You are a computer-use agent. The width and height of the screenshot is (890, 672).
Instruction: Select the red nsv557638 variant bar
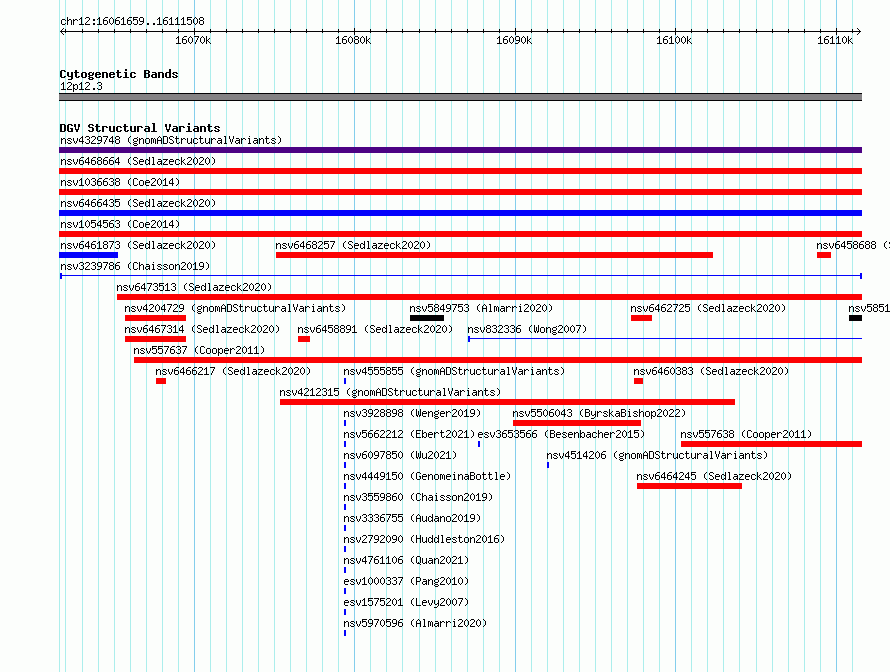tap(771, 444)
